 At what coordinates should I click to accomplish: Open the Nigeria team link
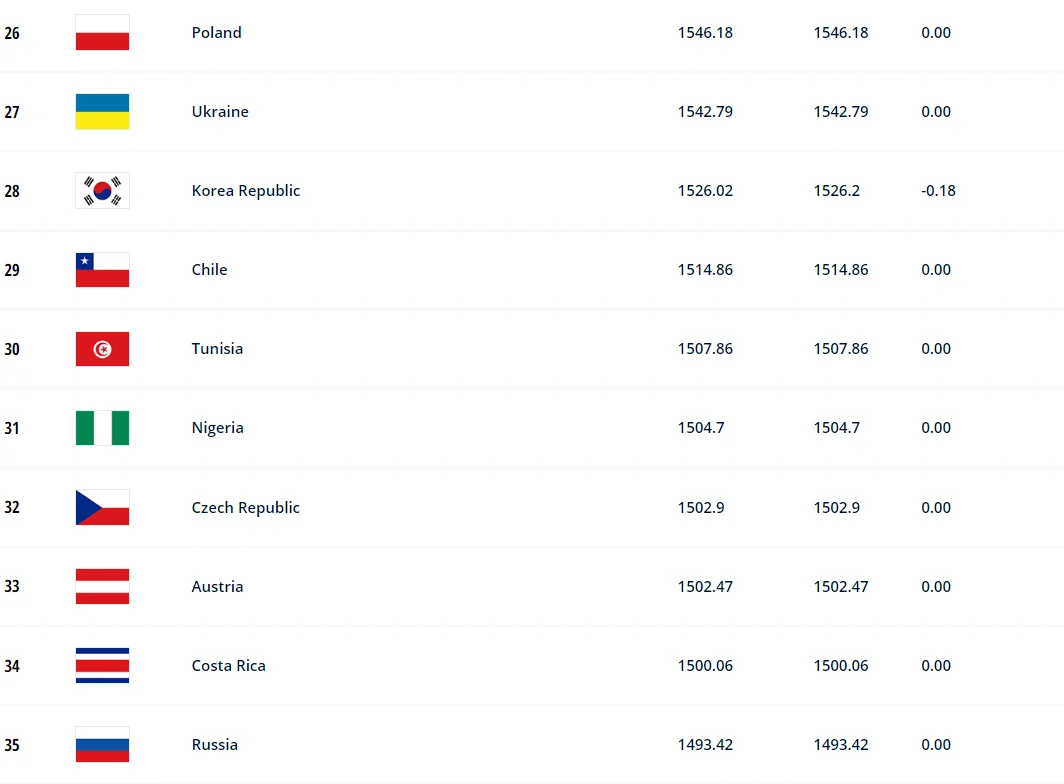point(218,428)
